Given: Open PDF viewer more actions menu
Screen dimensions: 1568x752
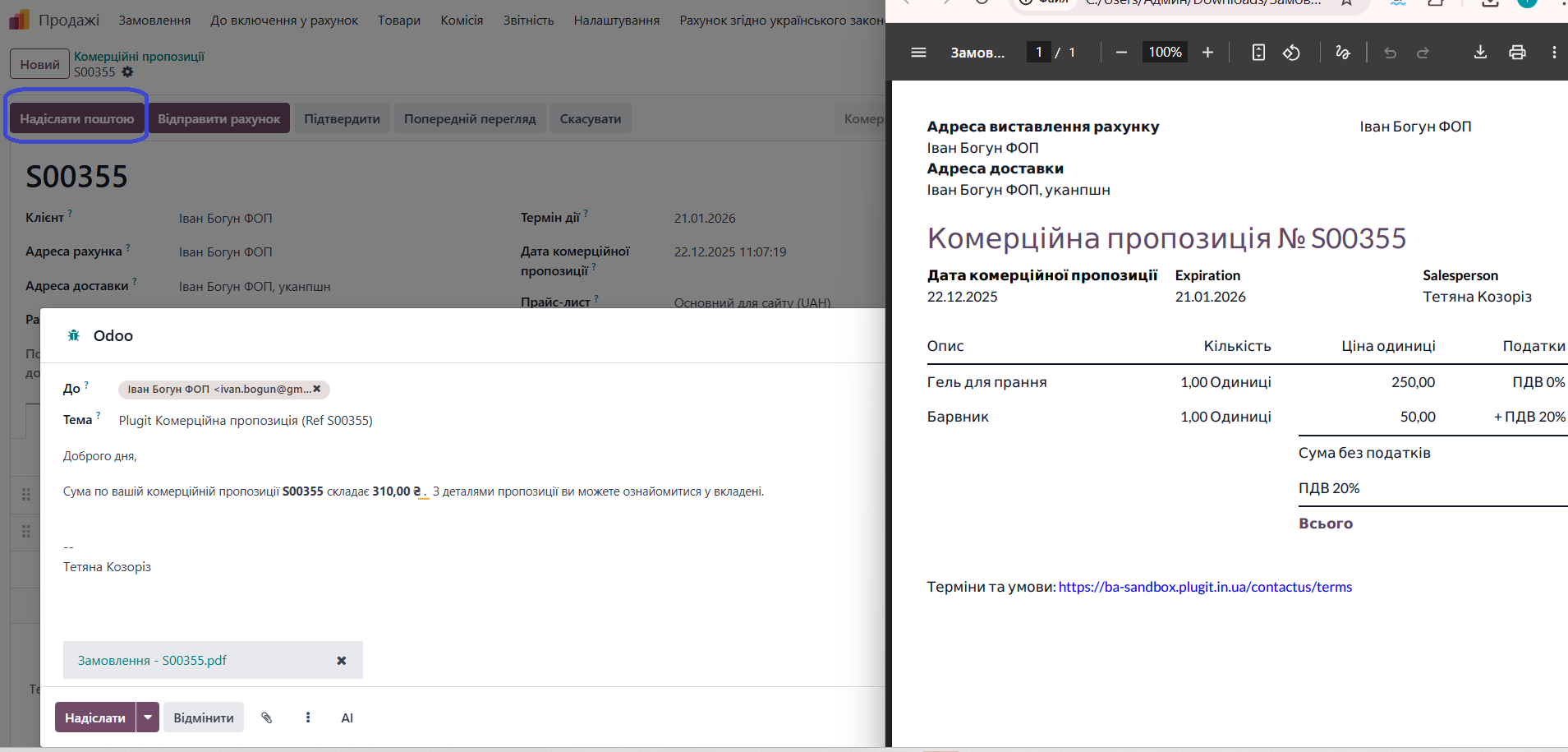Looking at the screenshot, I should (x=1553, y=53).
